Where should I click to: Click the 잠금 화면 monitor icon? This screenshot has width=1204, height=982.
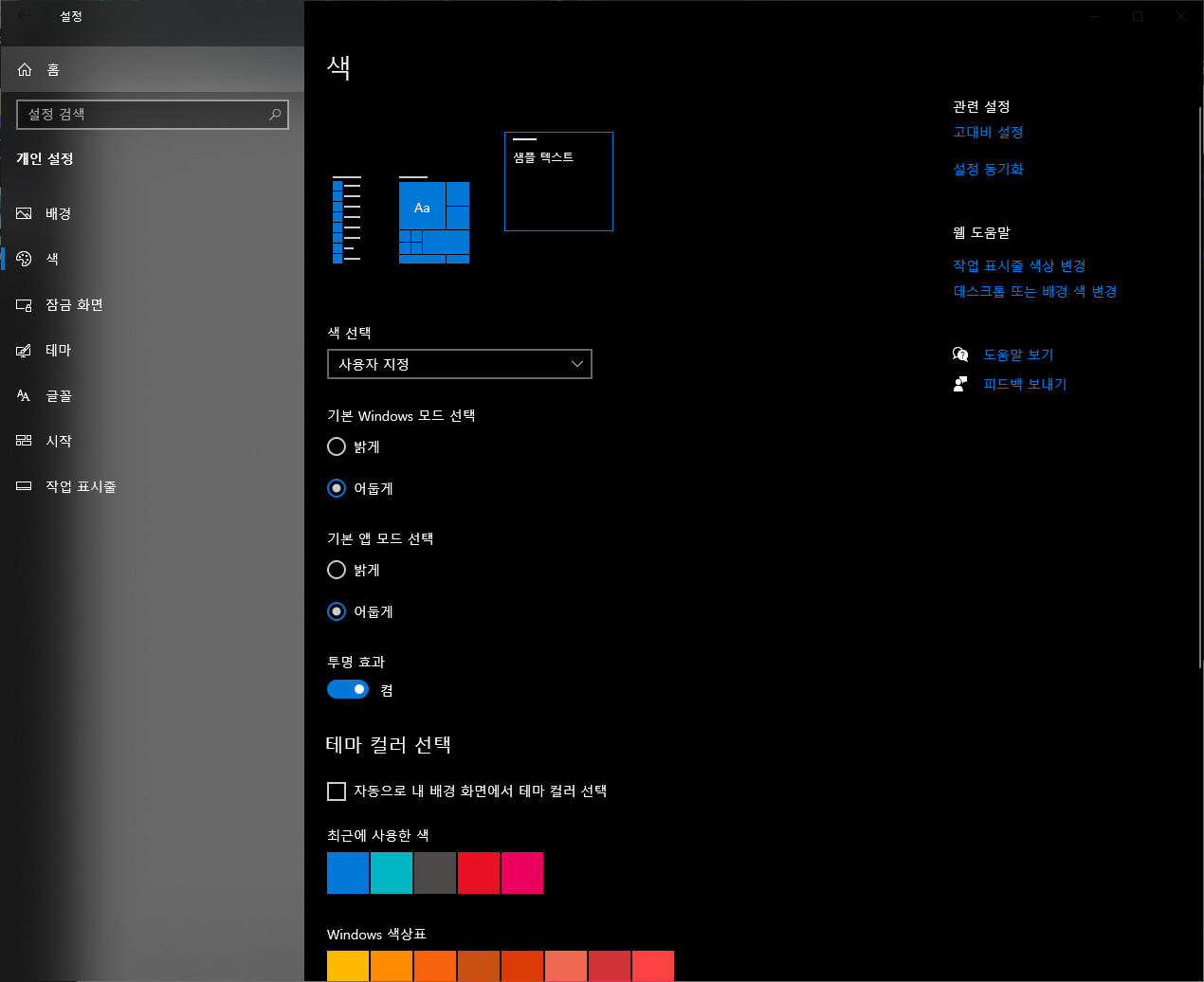click(x=25, y=304)
